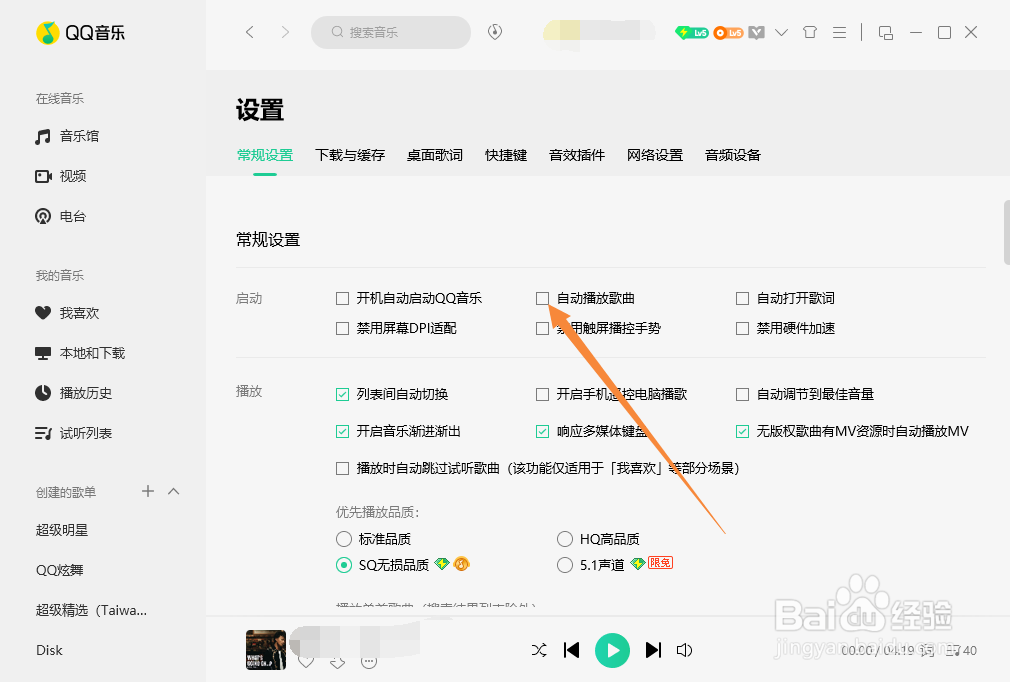Viewport: 1010px width, 682px height.
Task: Enable the 自动播放歌曲 checkbox
Action: coord(542,298)
